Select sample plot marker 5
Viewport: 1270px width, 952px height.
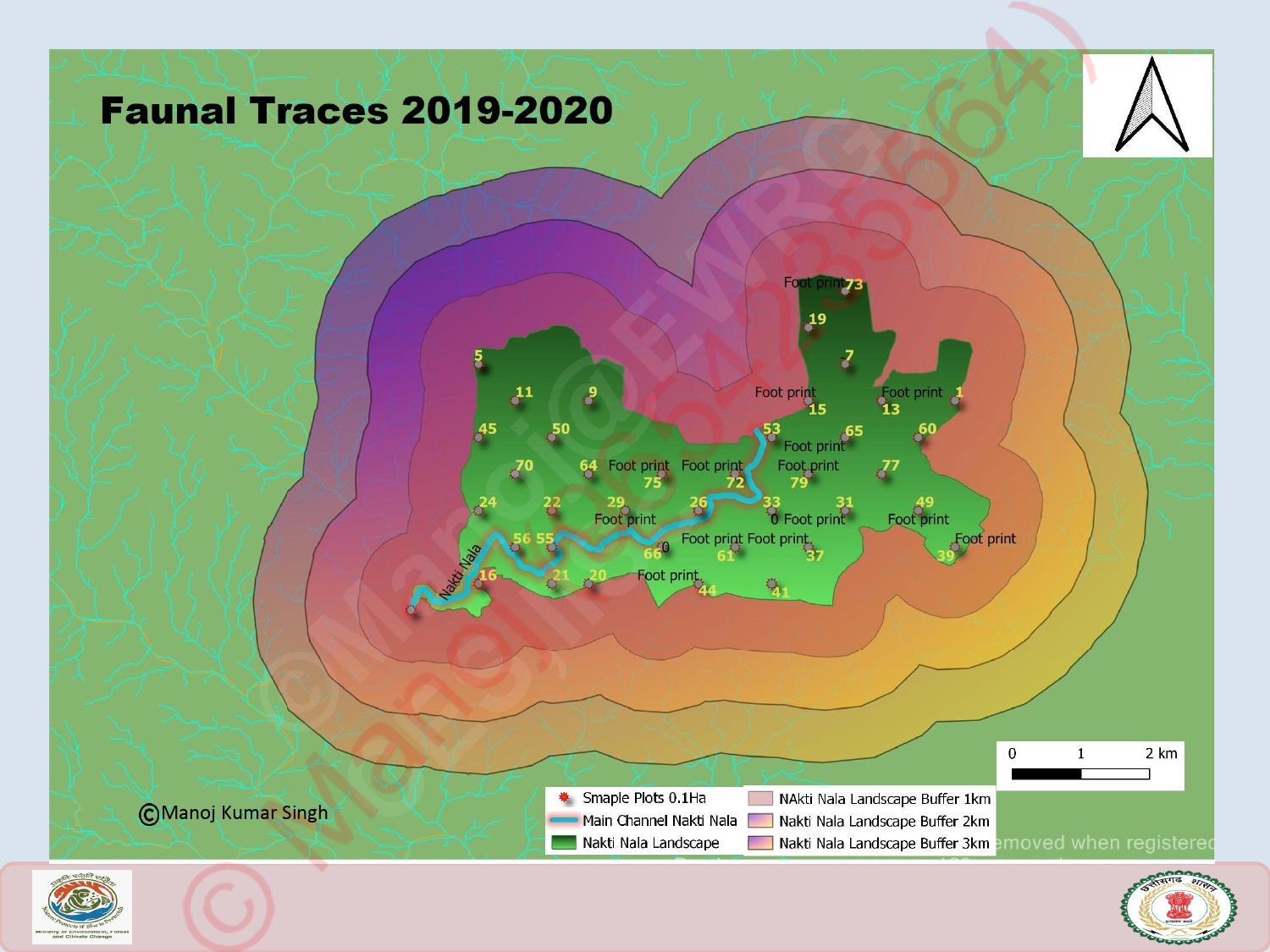coord(478,364)
